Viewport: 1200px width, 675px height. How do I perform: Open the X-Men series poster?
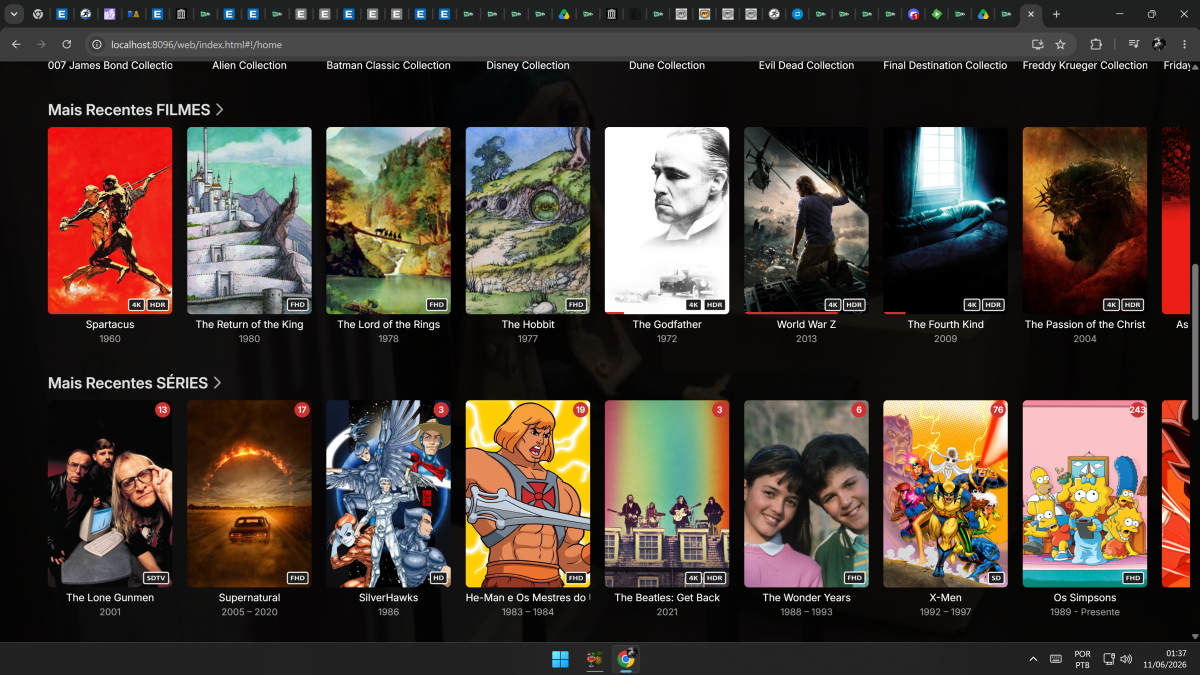point(945,494)
